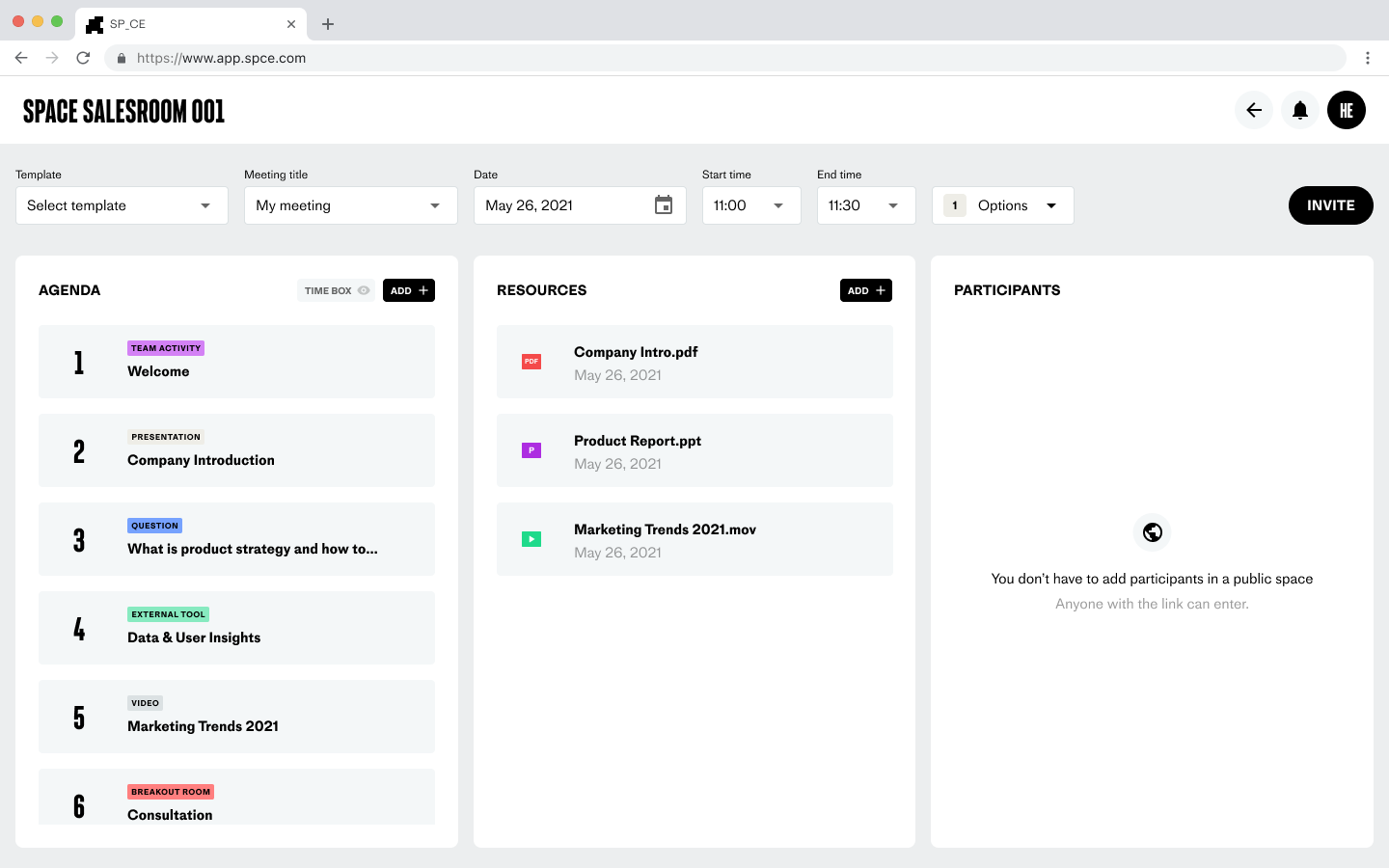Reload the page in browser

83,58
